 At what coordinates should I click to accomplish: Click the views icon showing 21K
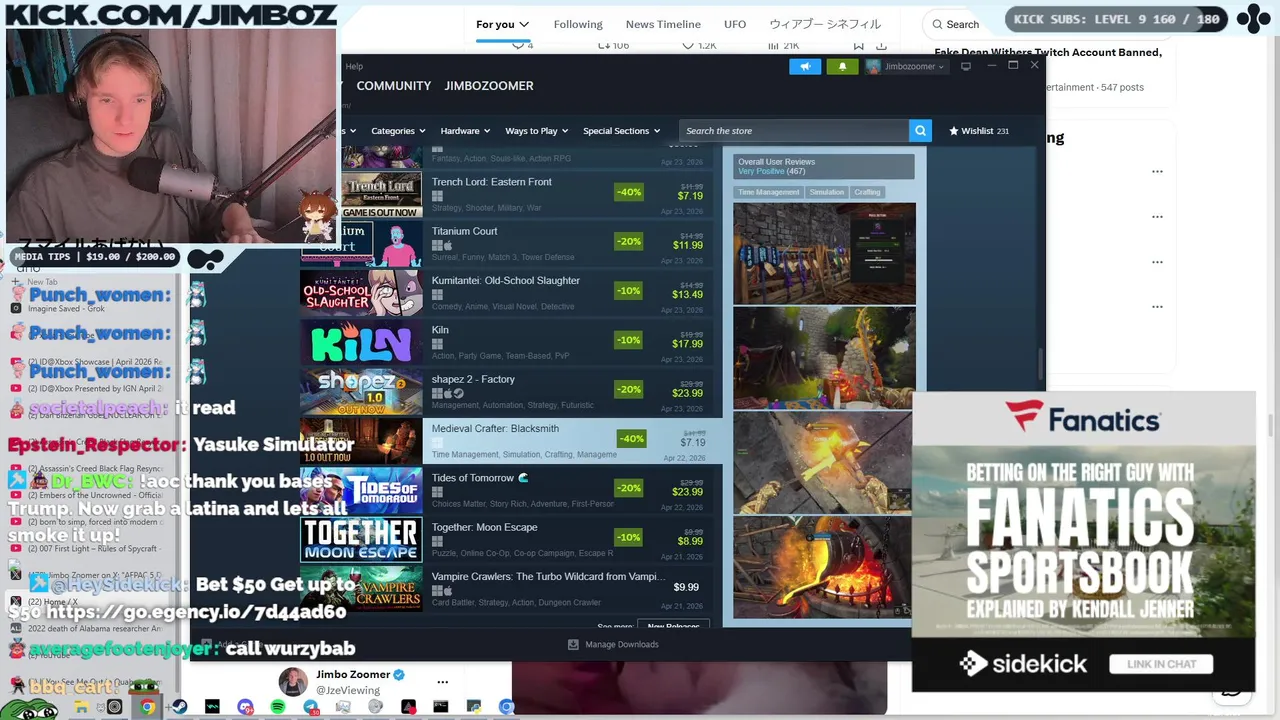[x=773, y=45]
